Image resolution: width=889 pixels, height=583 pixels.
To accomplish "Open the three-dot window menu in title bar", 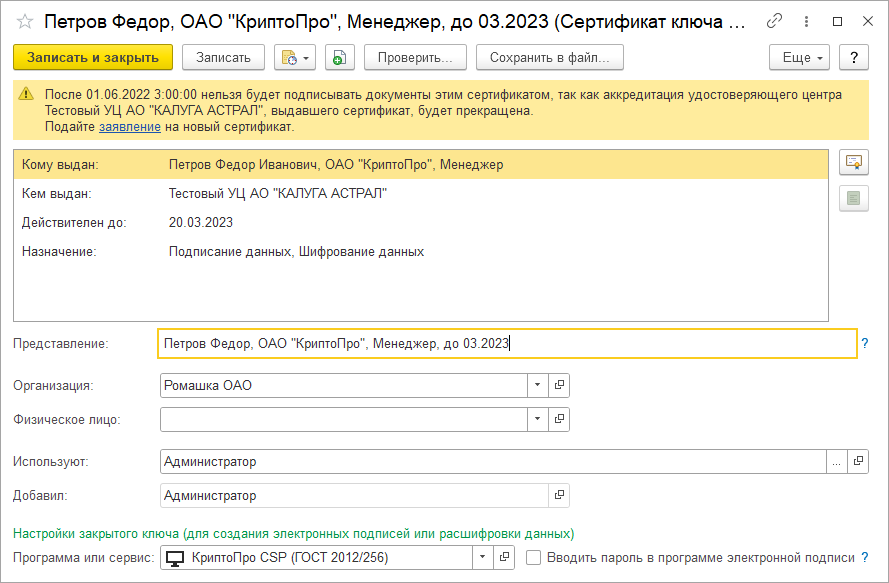I will coord(806,22).
